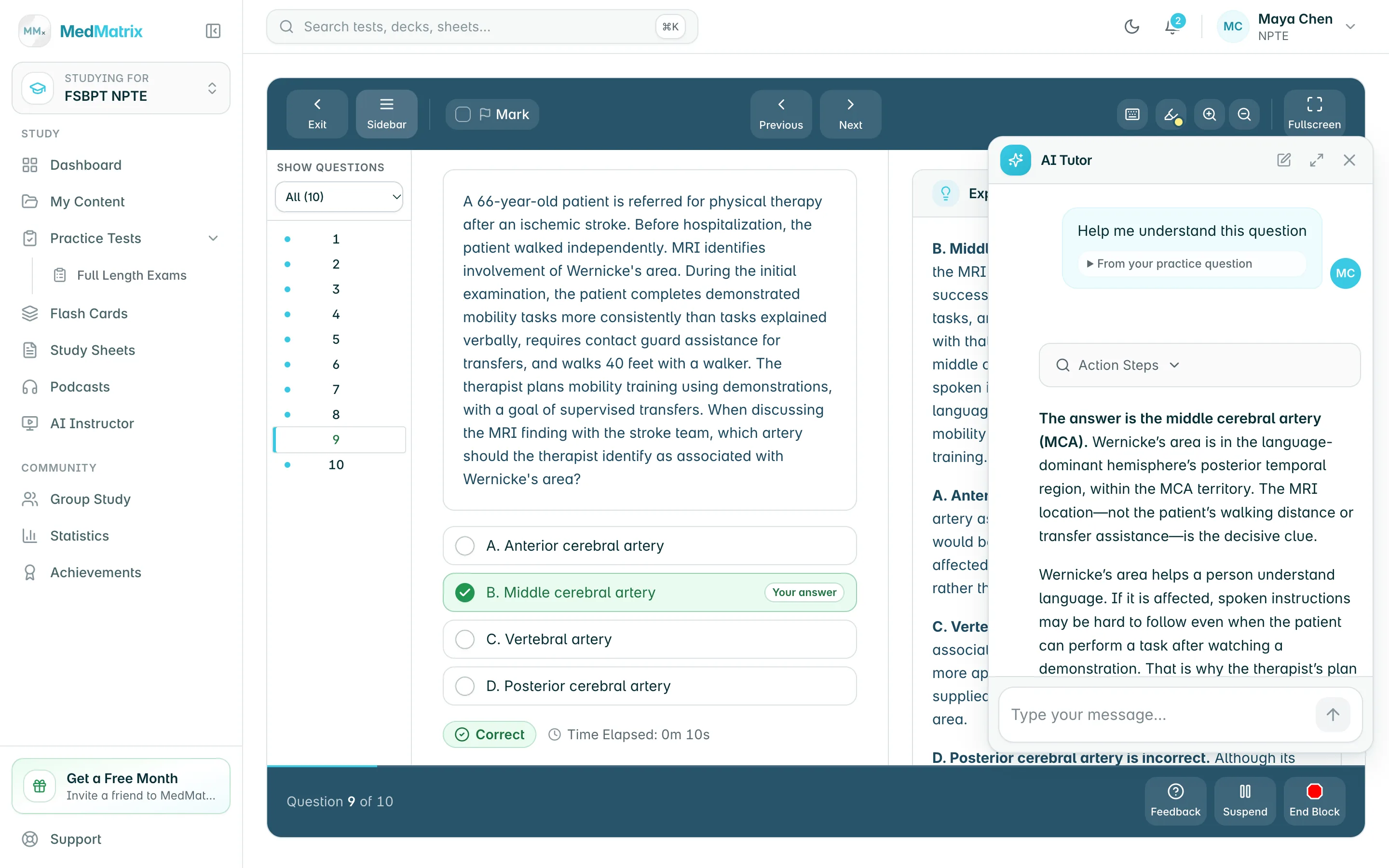
Task: Expand the Practice Tests chevron
Action: click(213, 238)
